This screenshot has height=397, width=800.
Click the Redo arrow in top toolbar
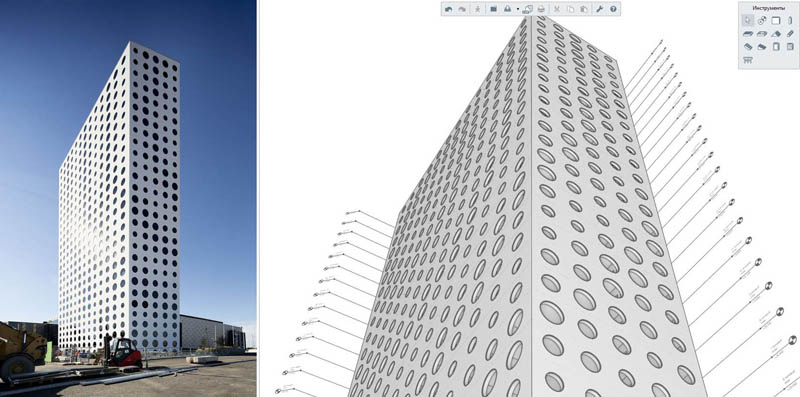(462, 9)
